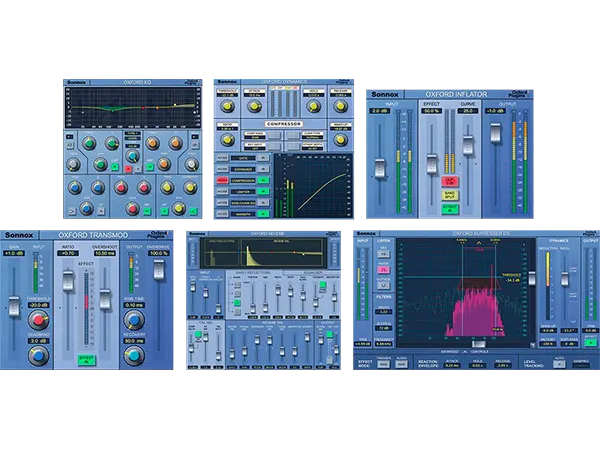600x450 pixels.
Task: Toggle Effect In on Oxford Inflator
Action: (x=450, y=209)
